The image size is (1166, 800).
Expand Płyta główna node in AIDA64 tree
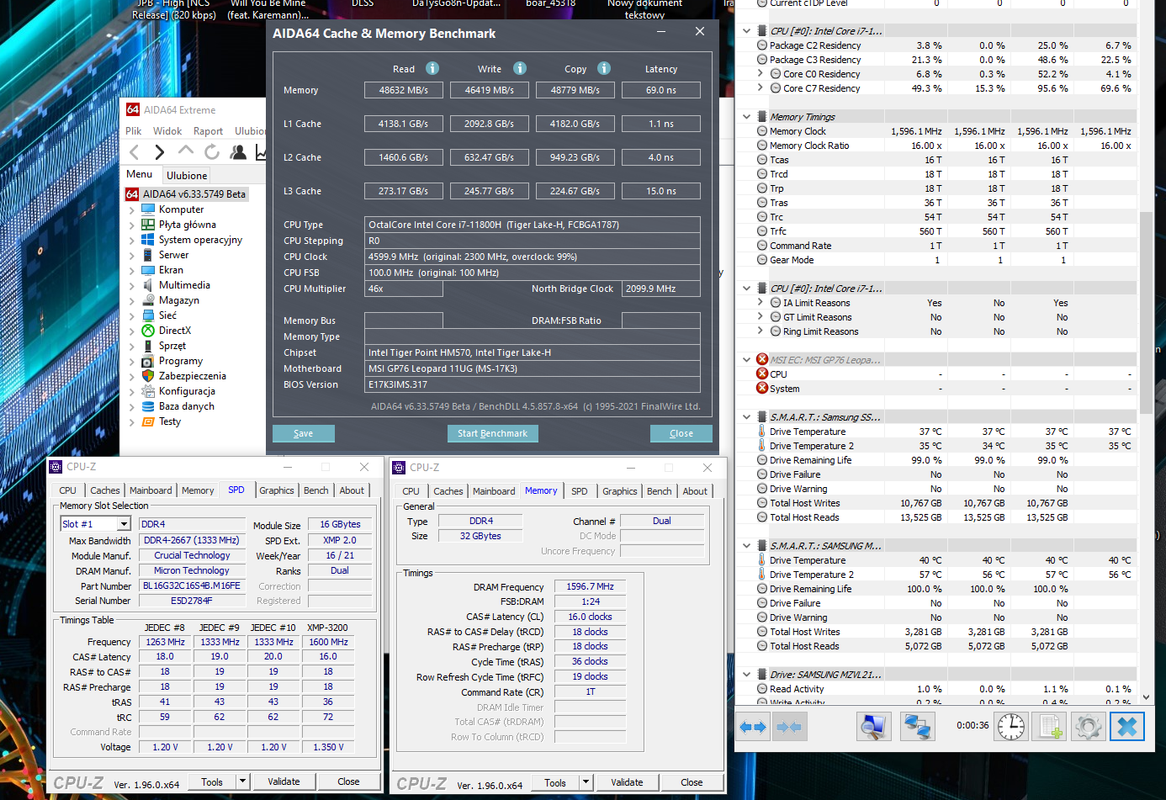132,225
